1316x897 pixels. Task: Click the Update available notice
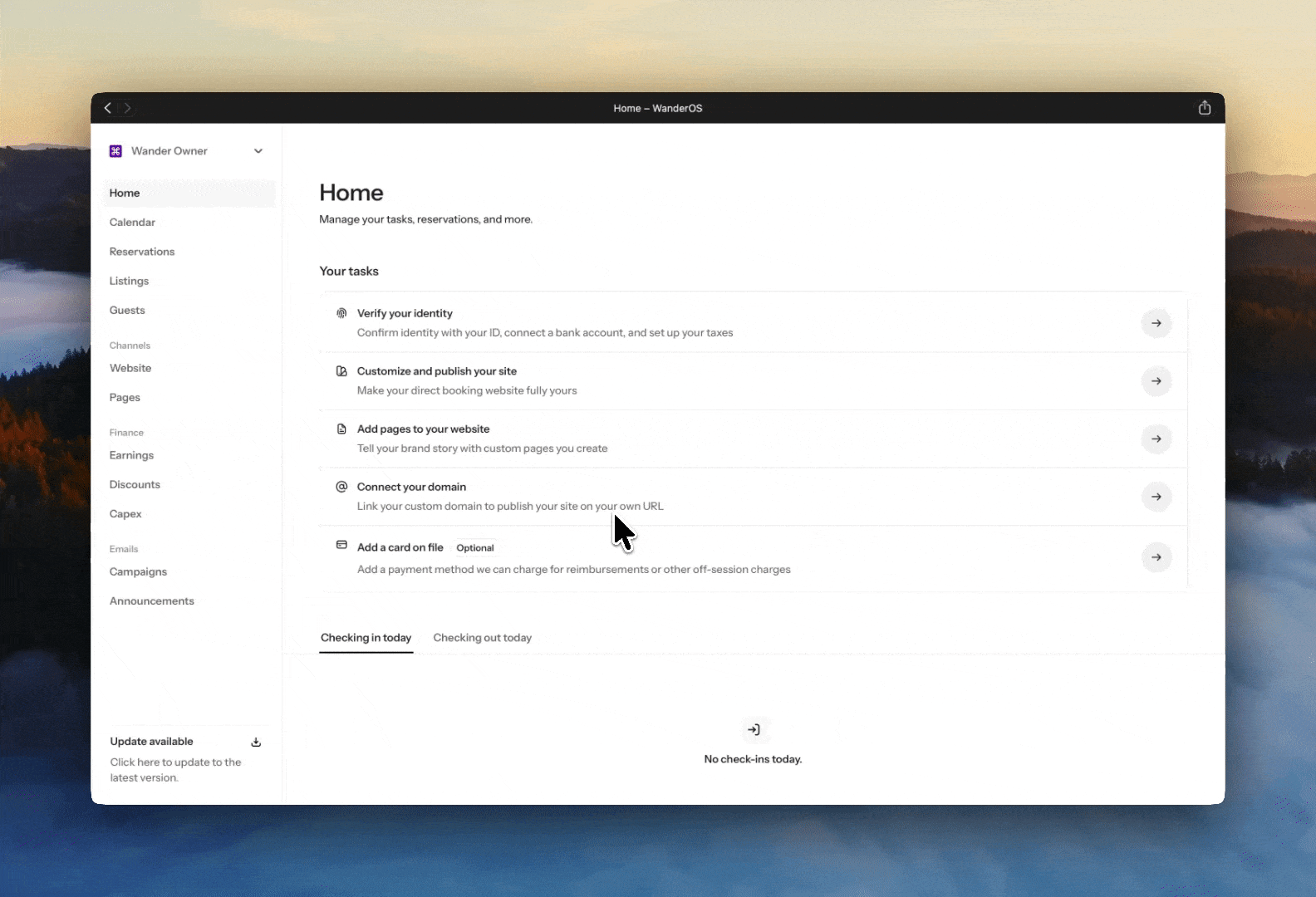coord(186,759)
